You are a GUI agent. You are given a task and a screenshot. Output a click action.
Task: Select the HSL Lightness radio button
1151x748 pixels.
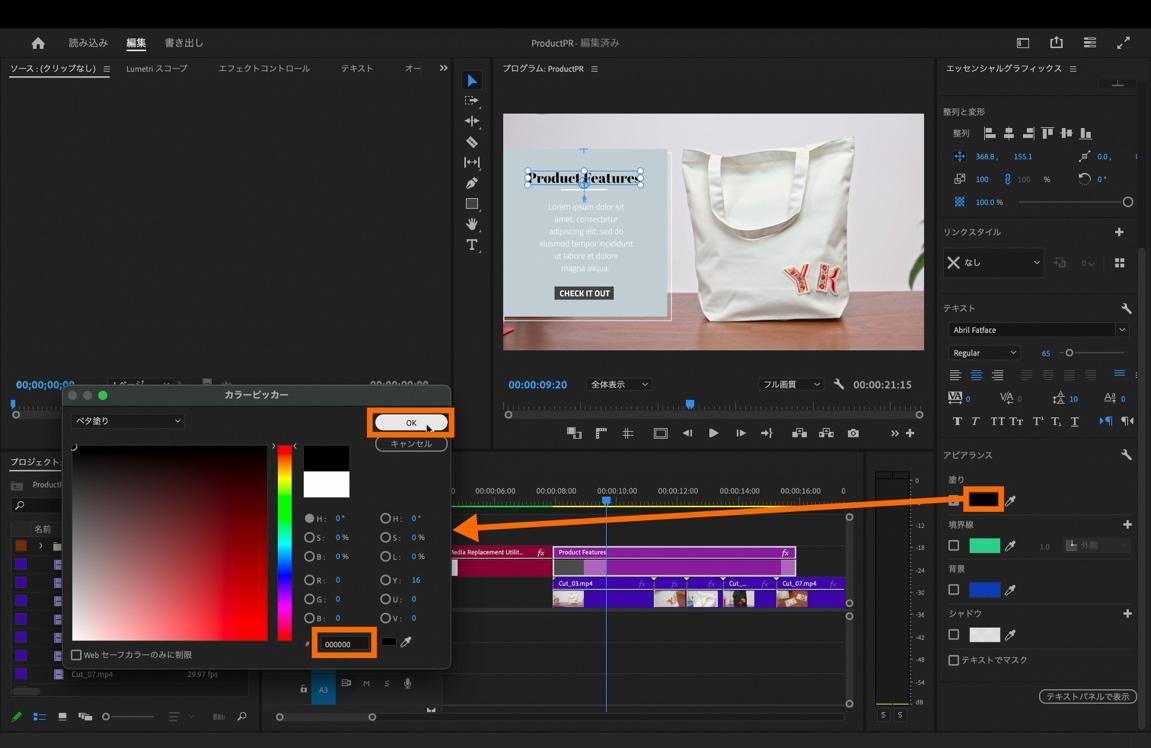coord(385,556)
